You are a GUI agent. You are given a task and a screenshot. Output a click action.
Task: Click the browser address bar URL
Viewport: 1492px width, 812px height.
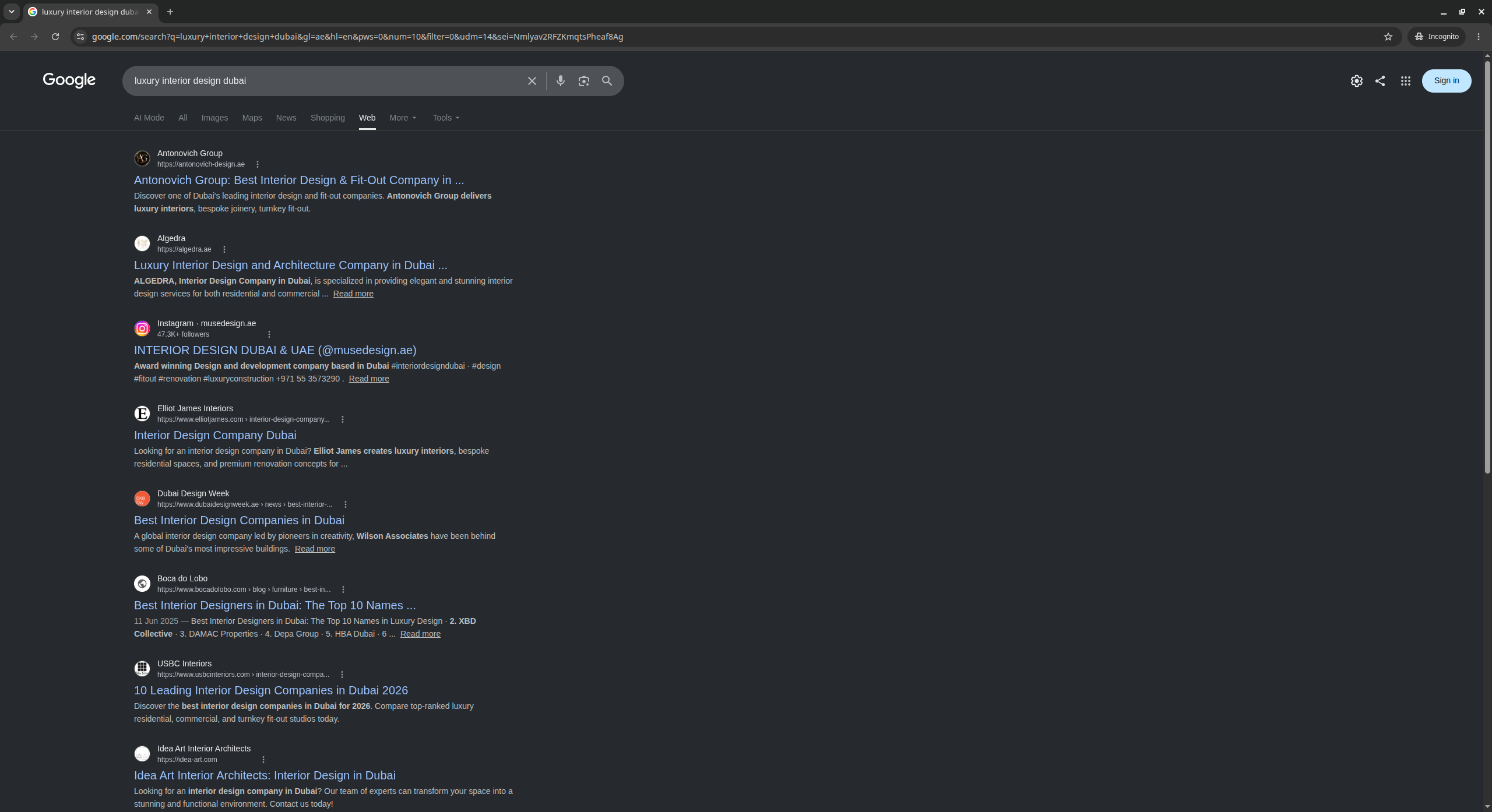[357, 37]
